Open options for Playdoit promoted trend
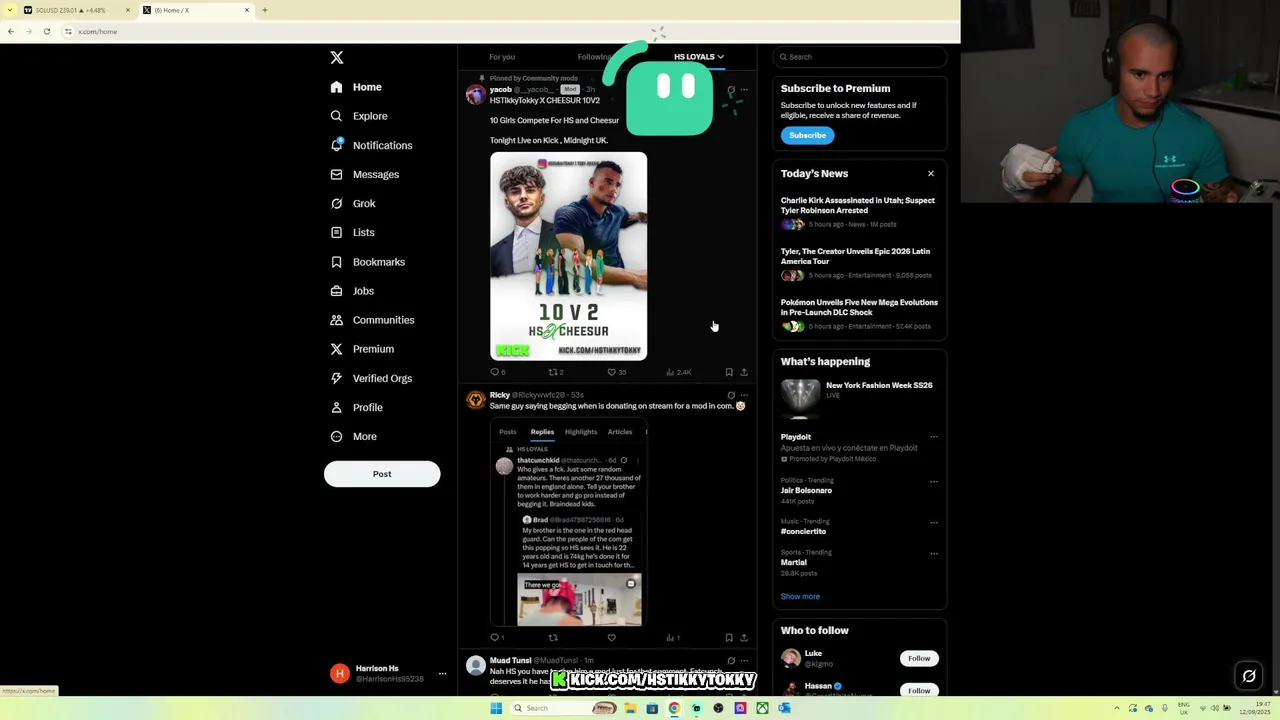 [x=934, y=437]
